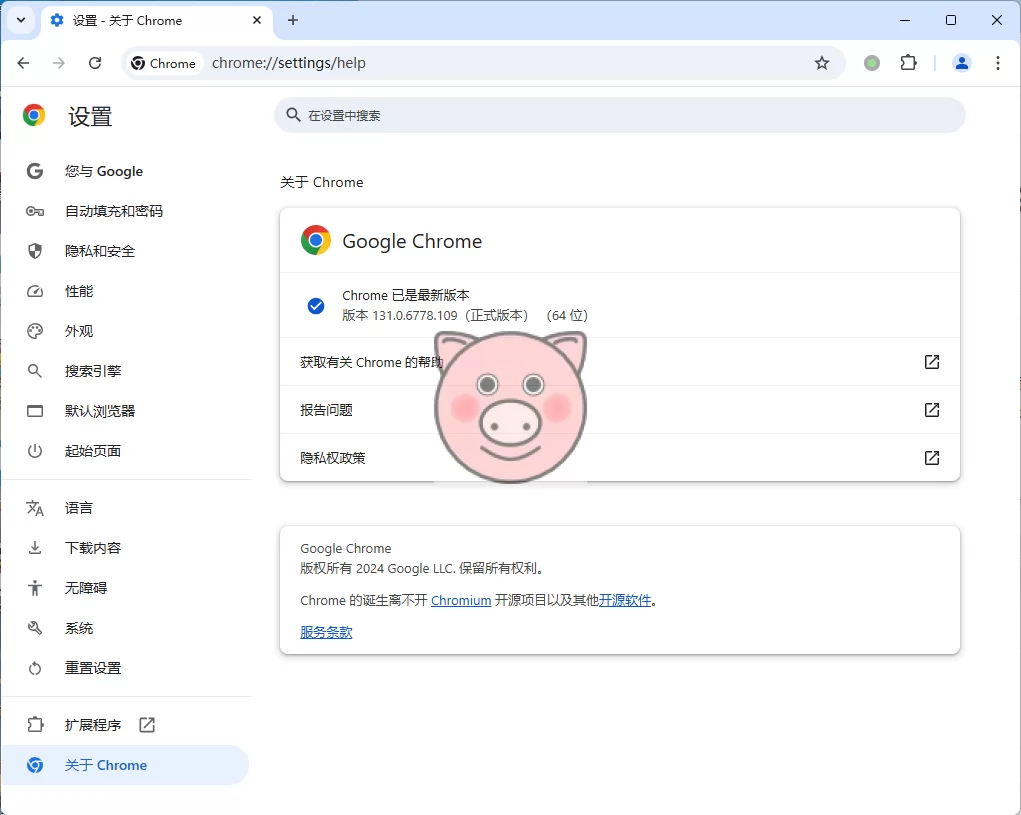Viewport: 1021px width, 815px height.
Task: Click the magnifier icon for 搜索引擎
Action: coord(35,371)
